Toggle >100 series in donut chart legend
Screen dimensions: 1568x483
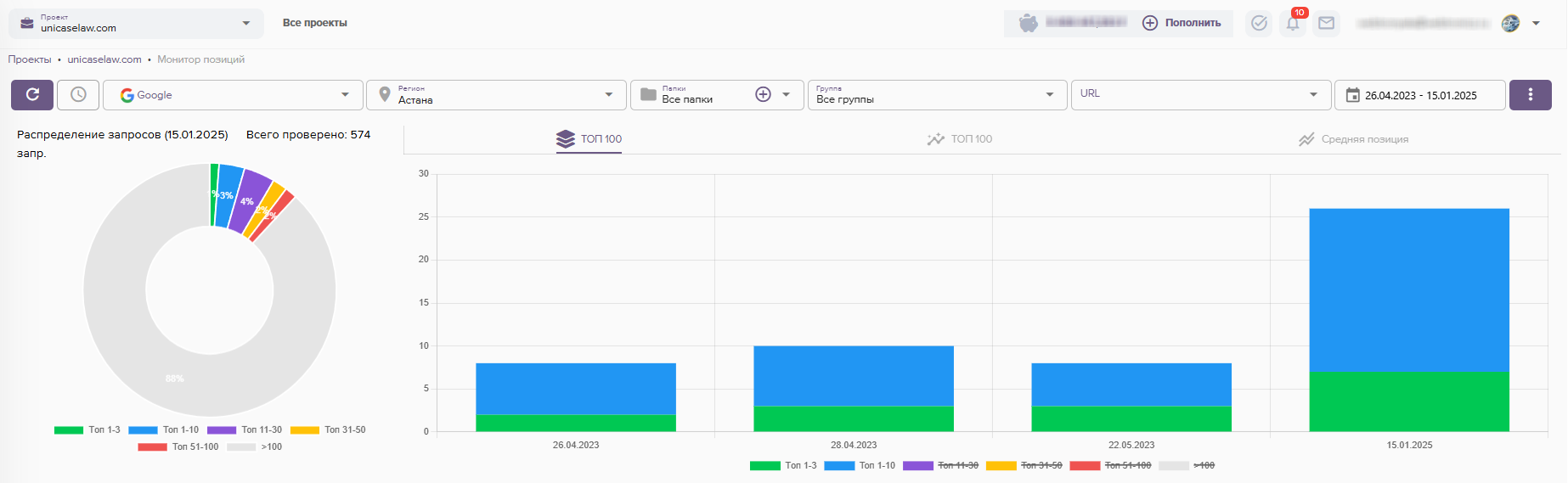(x=255, y=447)
